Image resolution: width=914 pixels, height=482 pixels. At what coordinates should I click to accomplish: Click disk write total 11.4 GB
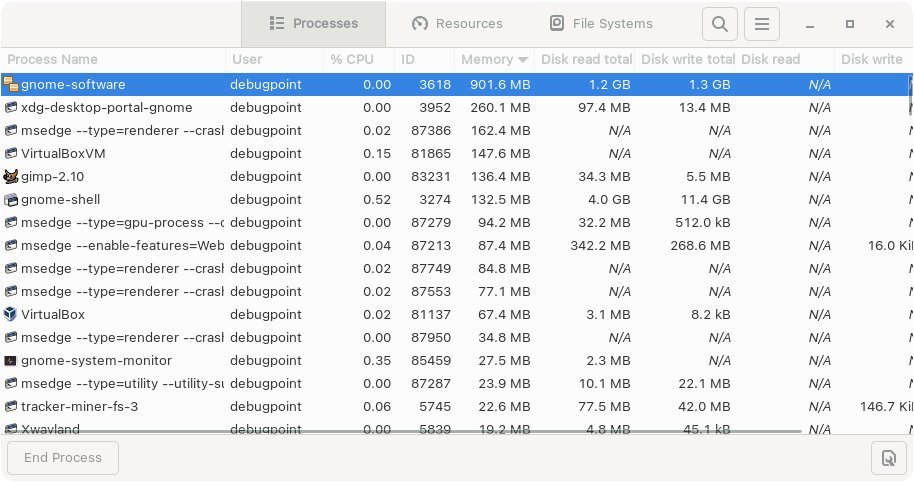[705, 200]
